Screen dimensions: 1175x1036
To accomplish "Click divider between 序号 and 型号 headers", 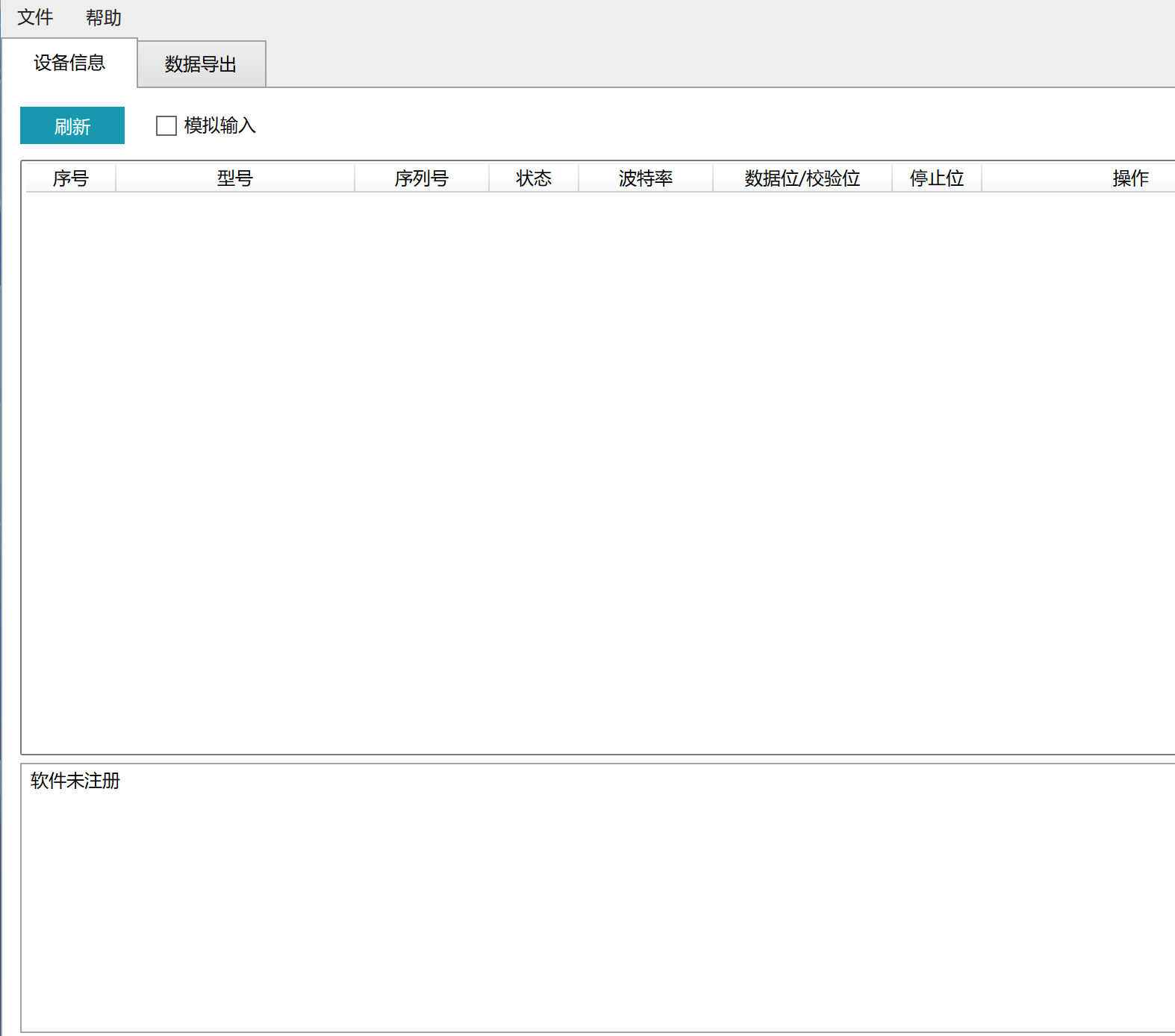I will (116, 178).
